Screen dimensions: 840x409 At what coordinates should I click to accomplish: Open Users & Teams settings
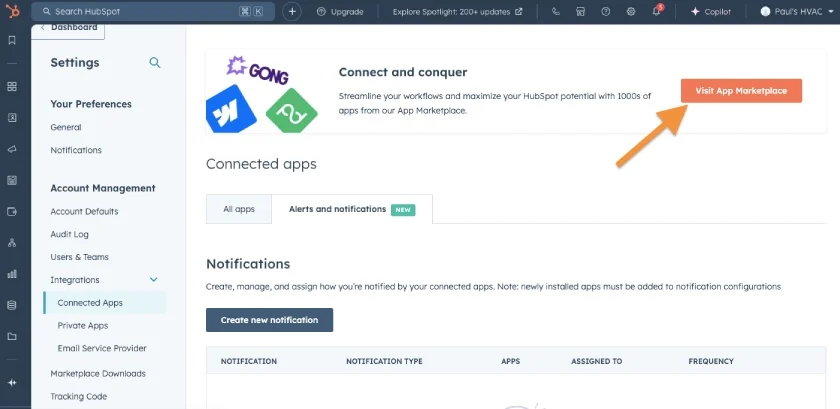pyautogui.click(x=79, y=257)
